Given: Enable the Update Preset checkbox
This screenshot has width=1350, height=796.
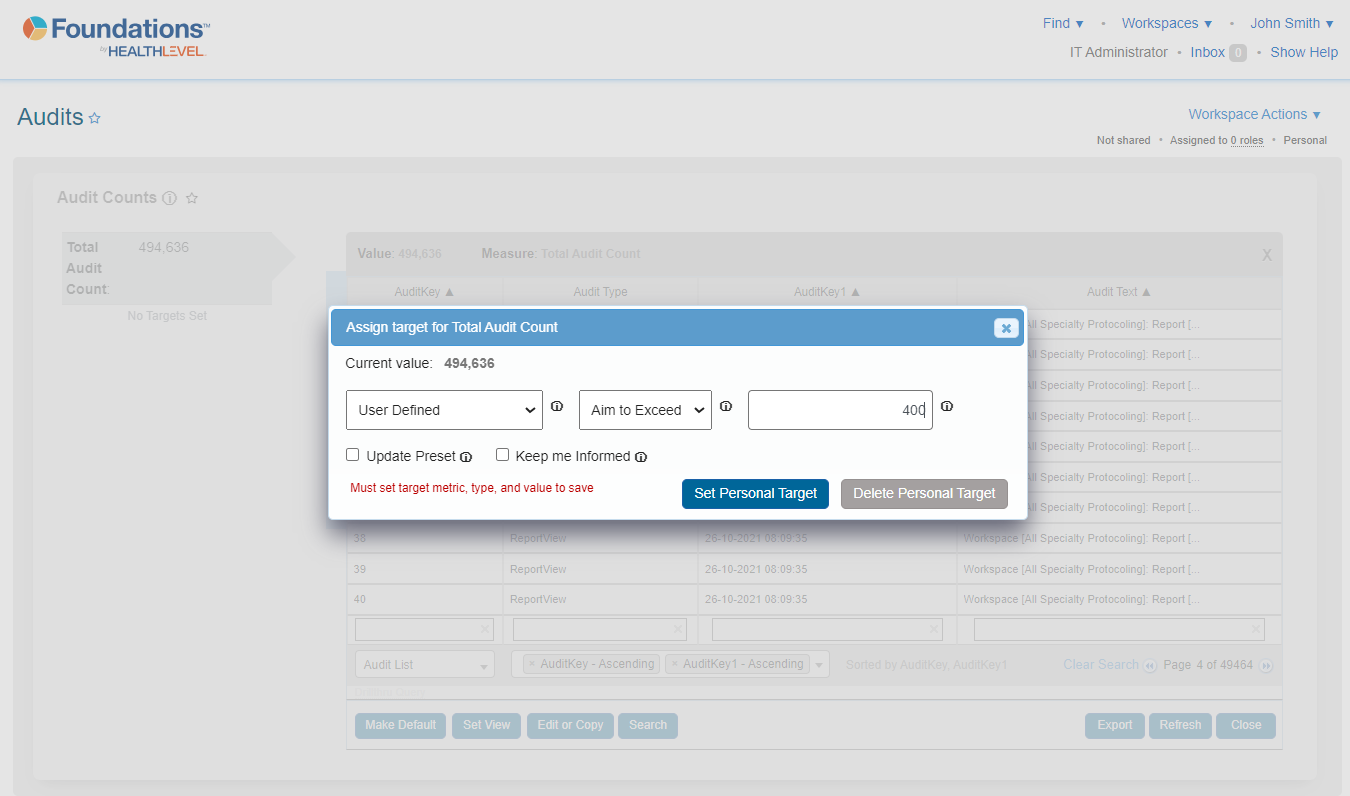Looking at the screenshot, I should coord(353,455).
